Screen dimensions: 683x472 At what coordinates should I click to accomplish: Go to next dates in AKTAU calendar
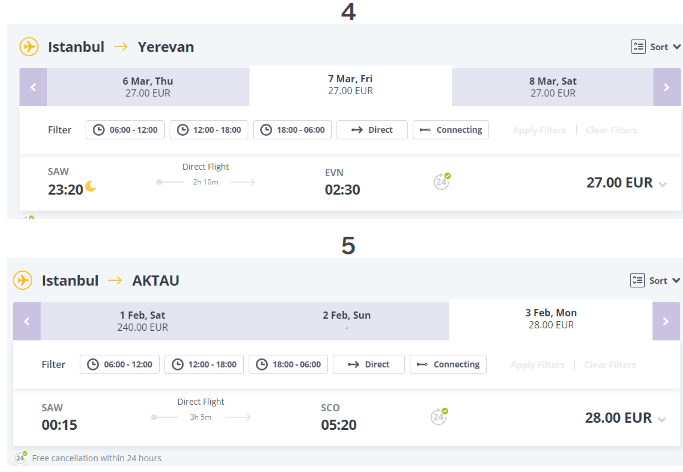pyautogui.click(x=666, y=321)
